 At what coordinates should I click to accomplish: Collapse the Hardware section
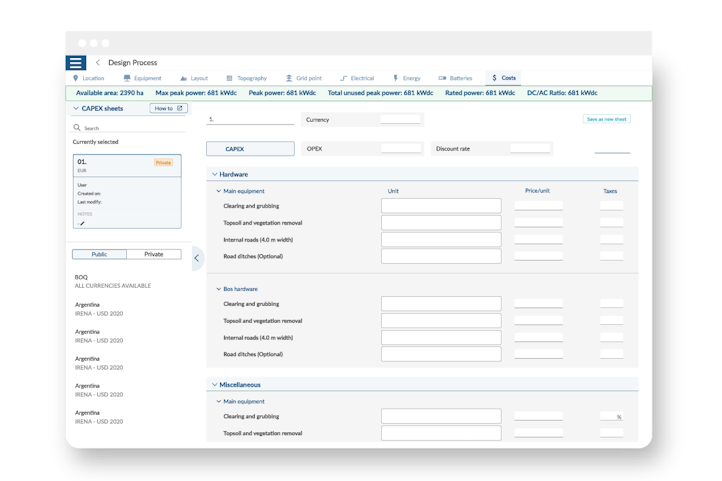coord(215,174)
